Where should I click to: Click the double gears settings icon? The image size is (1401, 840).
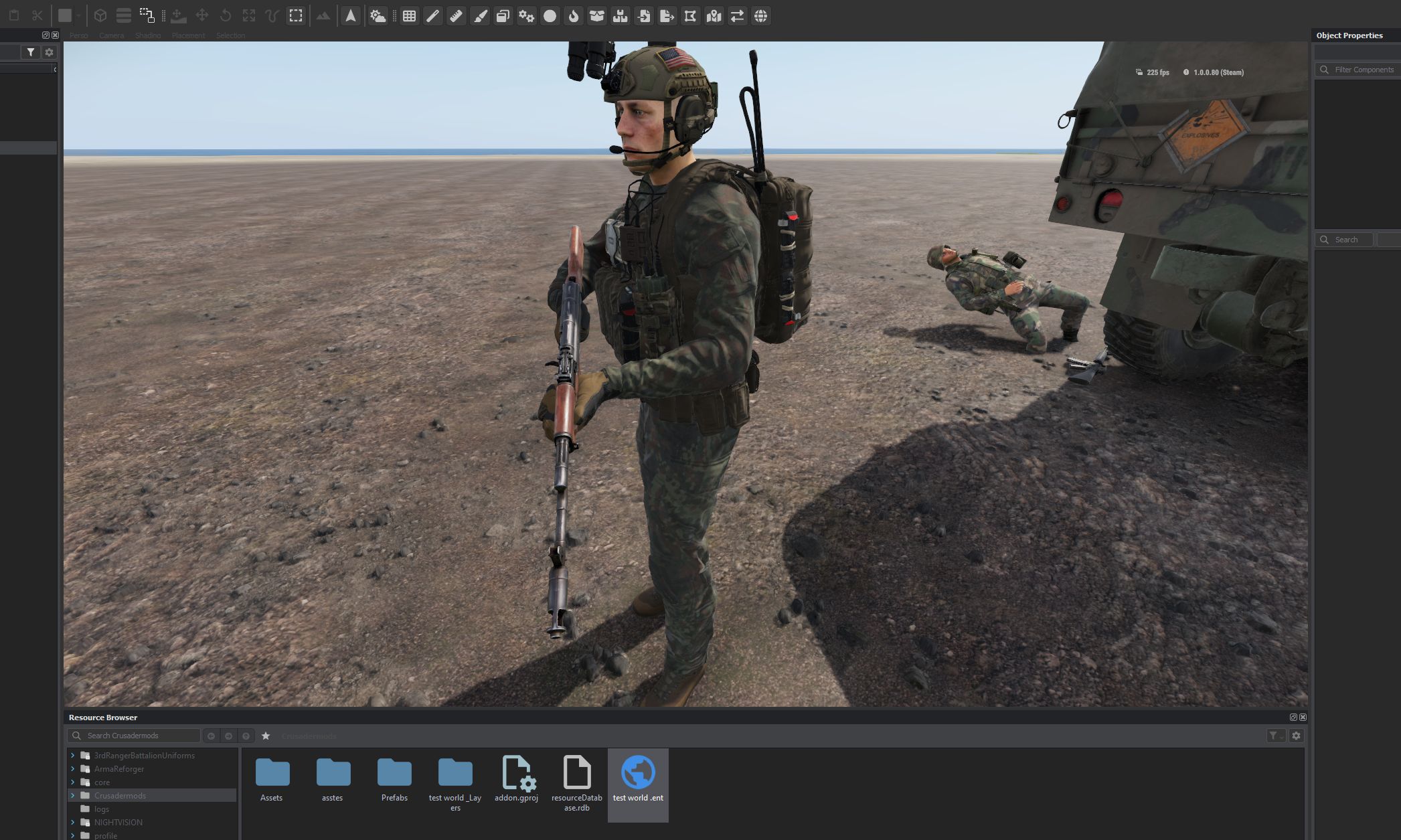pos(526,16)
